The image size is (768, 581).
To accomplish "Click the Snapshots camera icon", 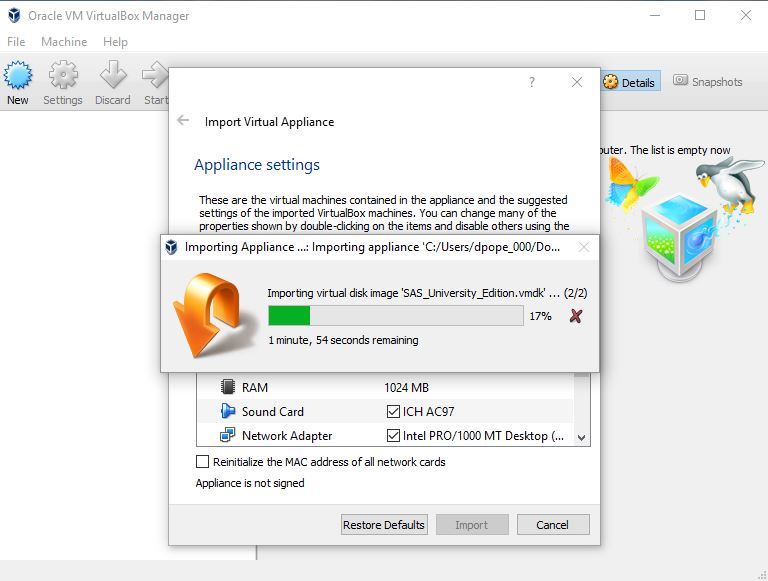I will point(680,80).
